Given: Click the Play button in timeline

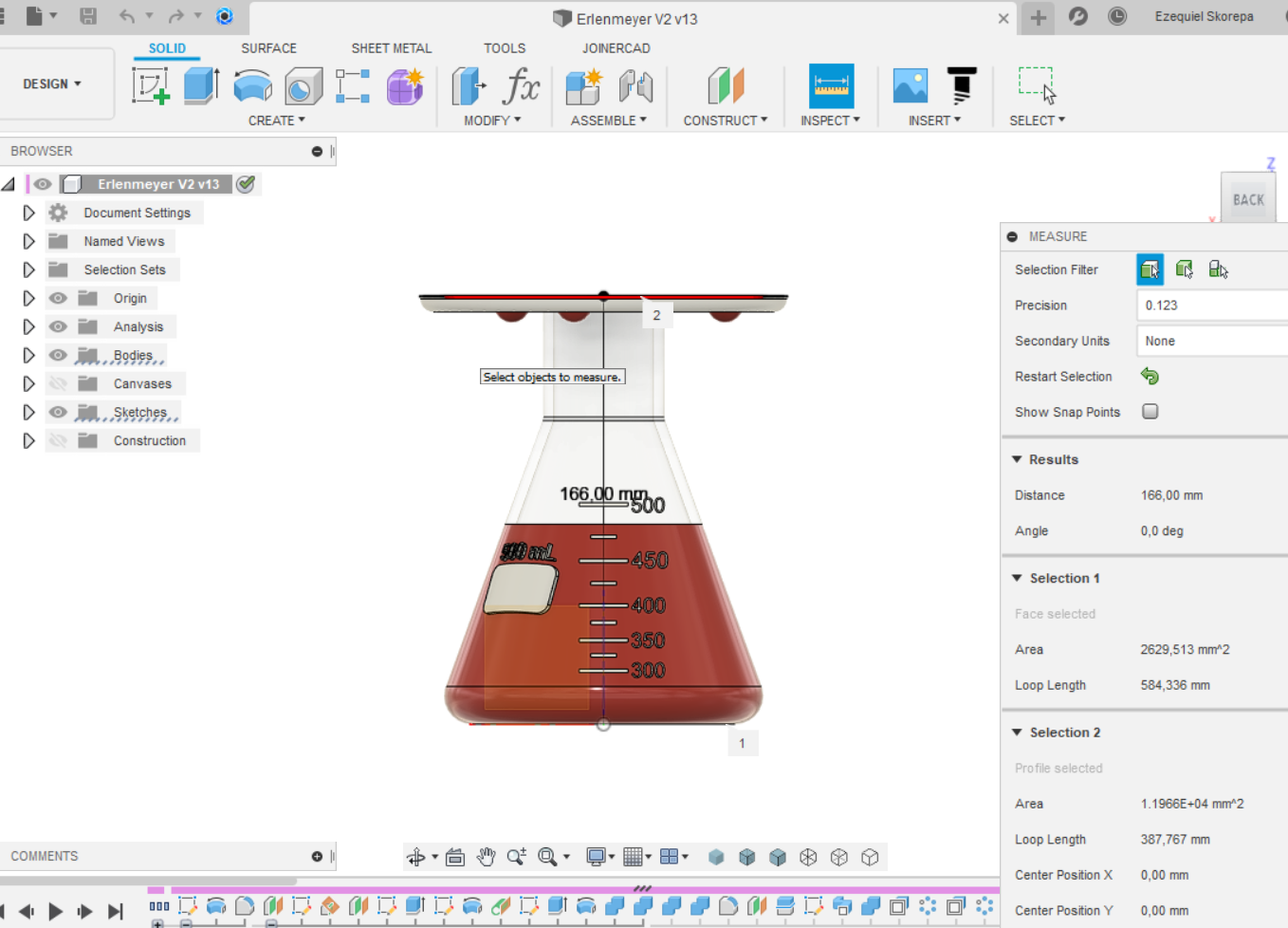Looking at the screenshot, I should tap(56, 911).
